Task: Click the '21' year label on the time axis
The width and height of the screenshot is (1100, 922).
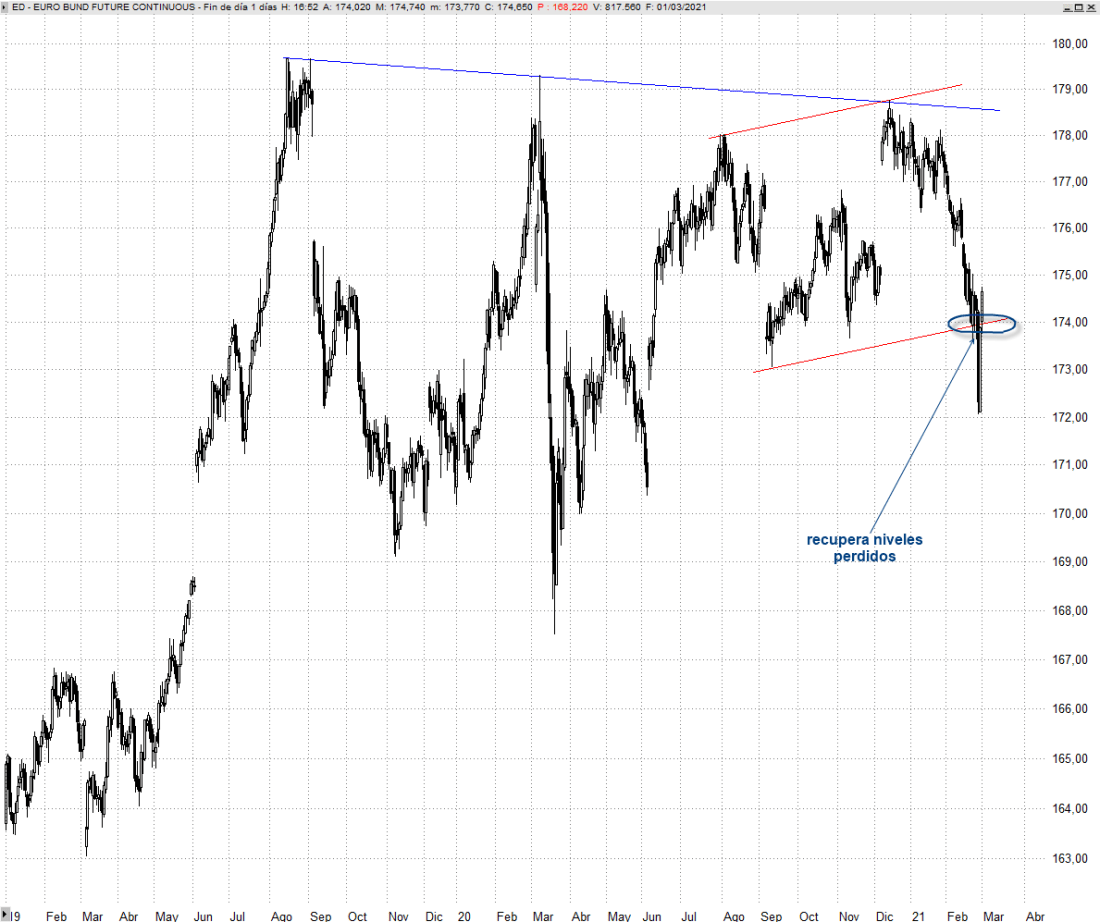Action: 920,915
